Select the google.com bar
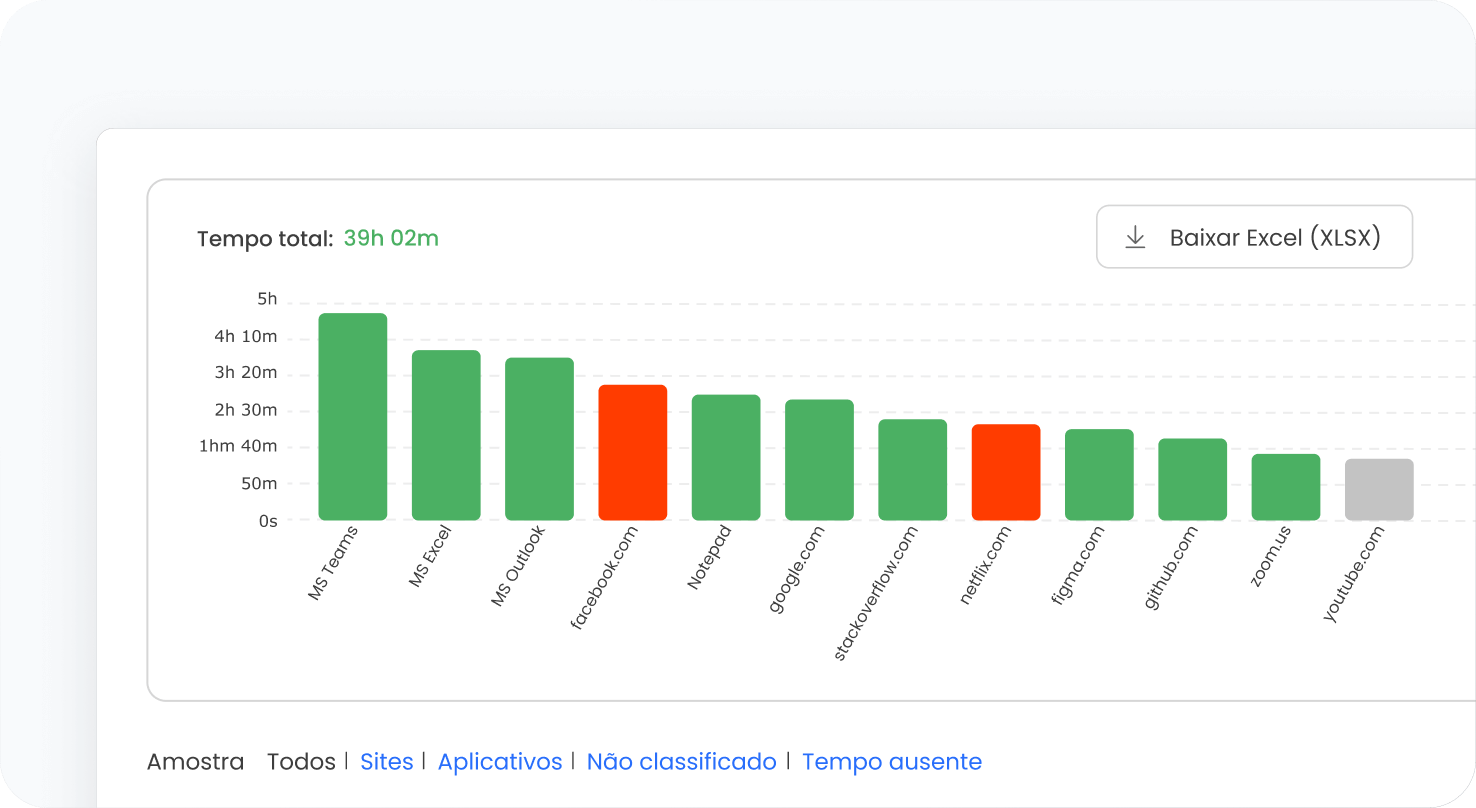Screen dimensions: 1476x808 [x=819, y=460]
